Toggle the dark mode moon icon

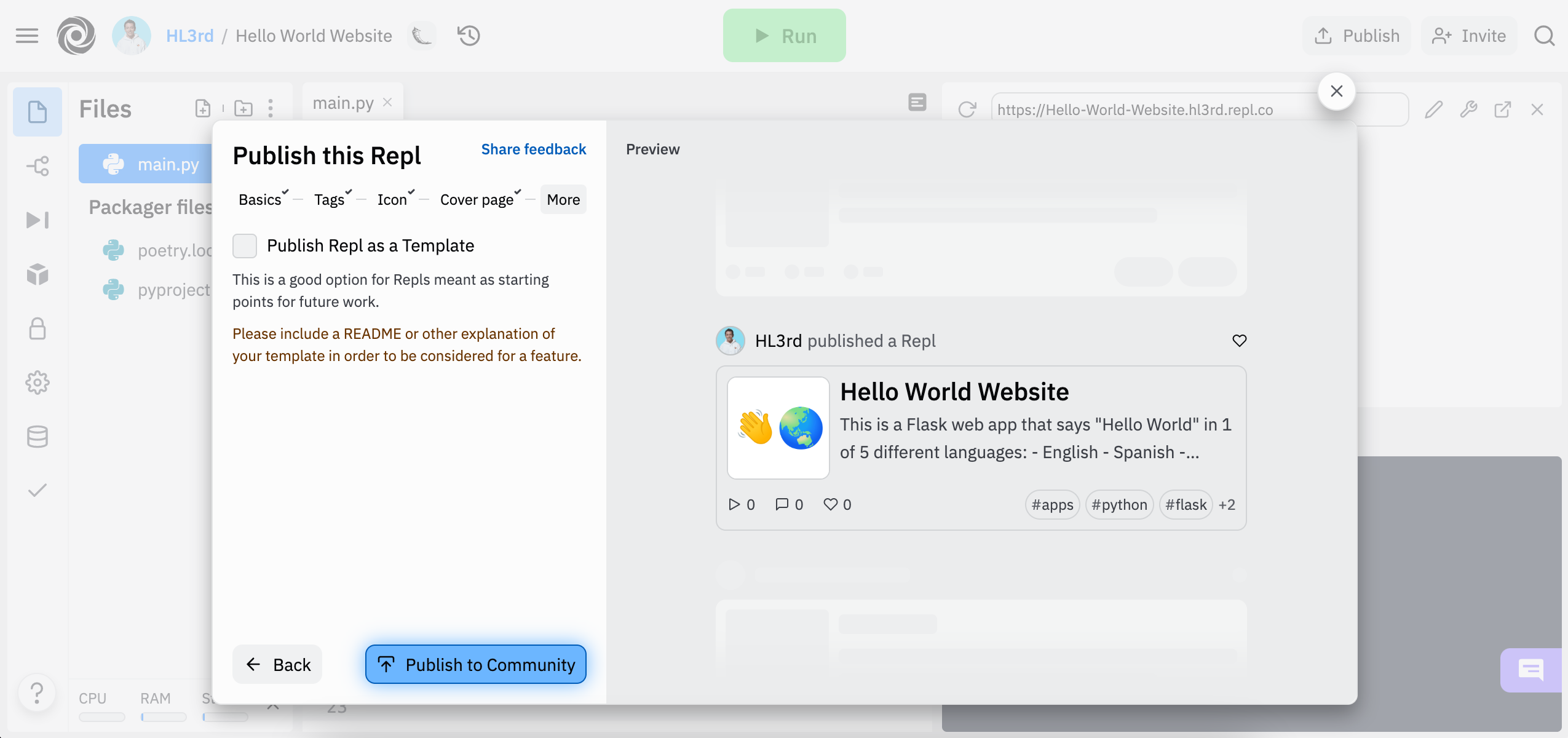coord(422,36)
